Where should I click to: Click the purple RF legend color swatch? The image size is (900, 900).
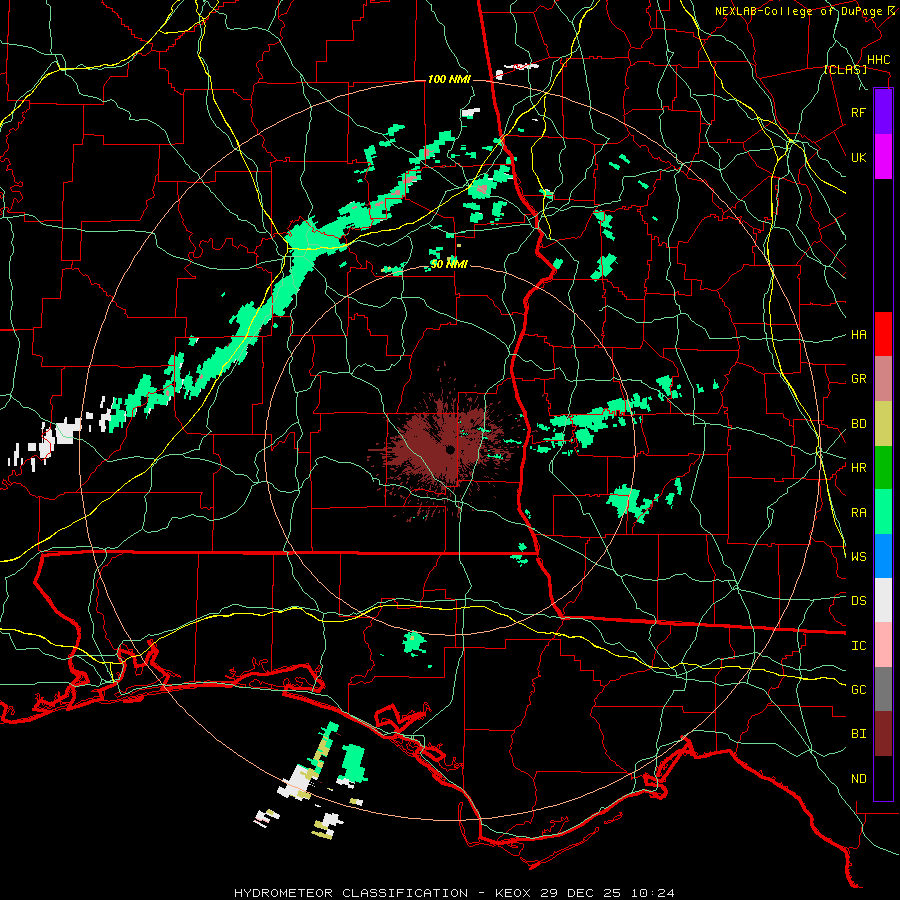pos(883,111)
